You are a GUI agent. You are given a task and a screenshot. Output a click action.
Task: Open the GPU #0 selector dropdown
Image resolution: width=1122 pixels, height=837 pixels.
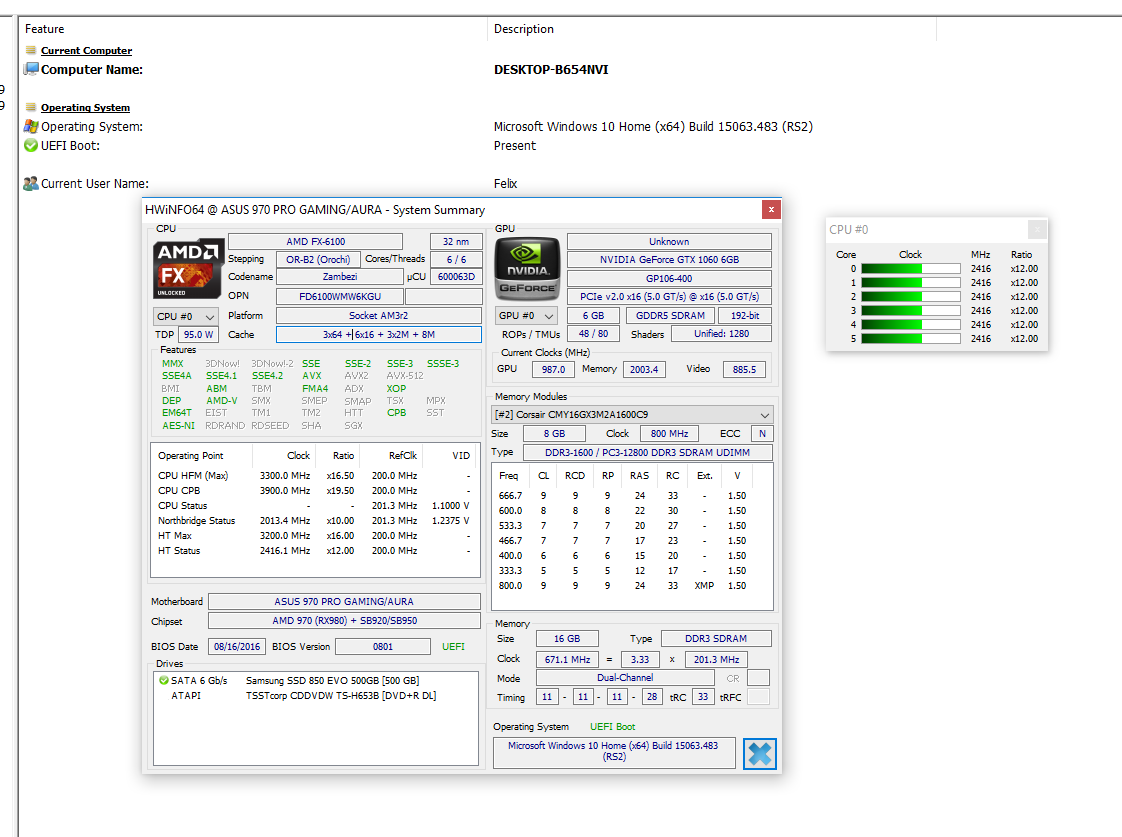pos(526,315)
